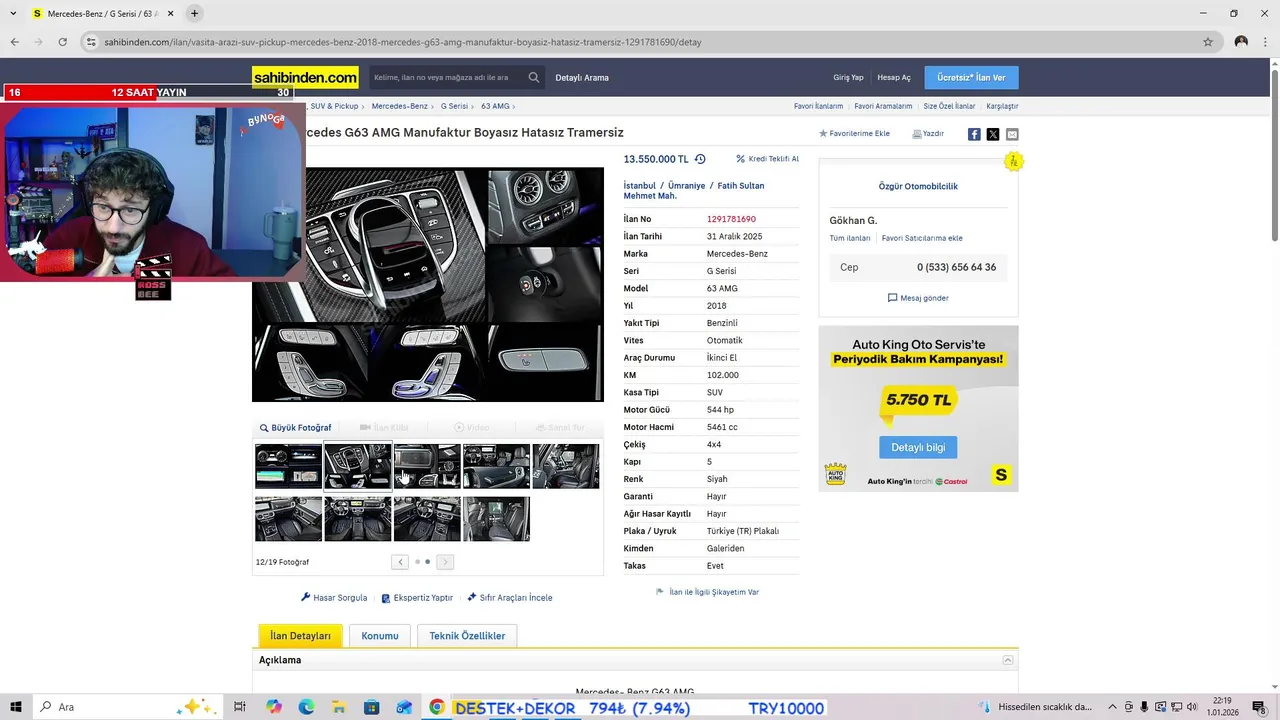The height and width of the screenshot is (720, 1280).
Task: Focus the keyword search input field
Action: (447, 77)
